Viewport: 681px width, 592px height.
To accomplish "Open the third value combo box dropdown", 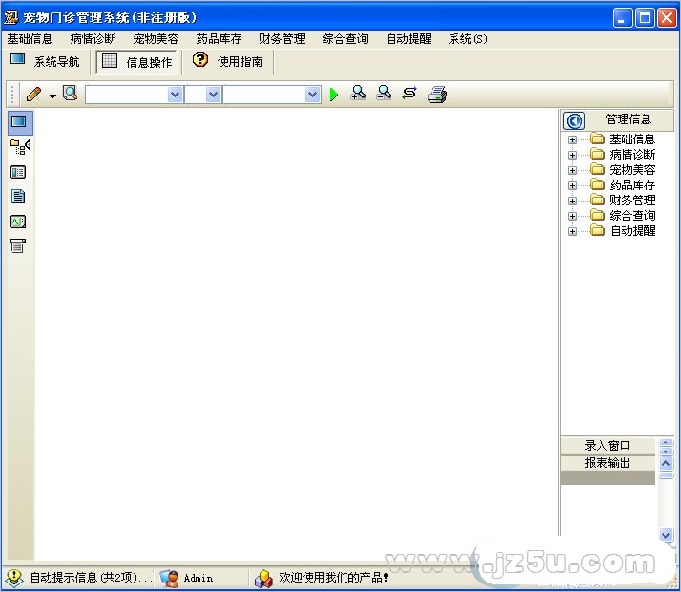I will pyautogui.click(x=312, y=94).
